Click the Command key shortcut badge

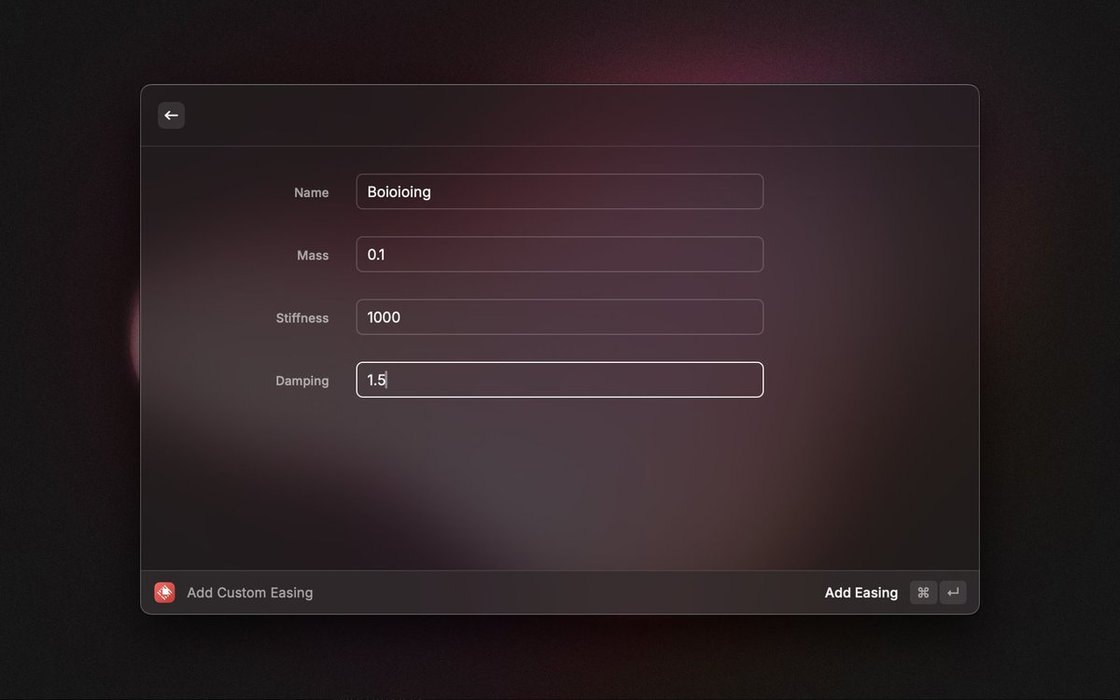(x=923, y=593)
